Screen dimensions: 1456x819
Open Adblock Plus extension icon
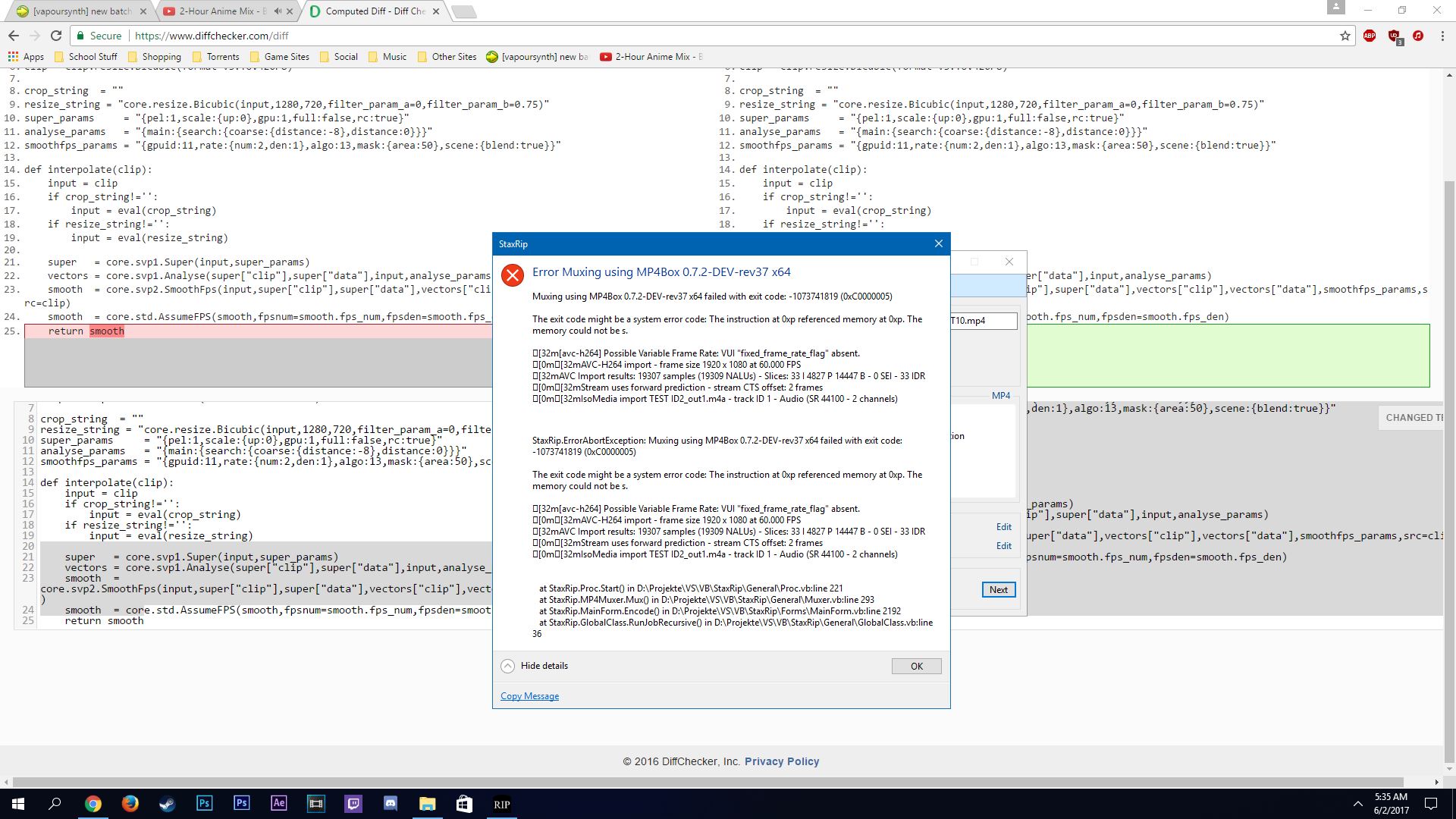click(x=1370, y=36)
